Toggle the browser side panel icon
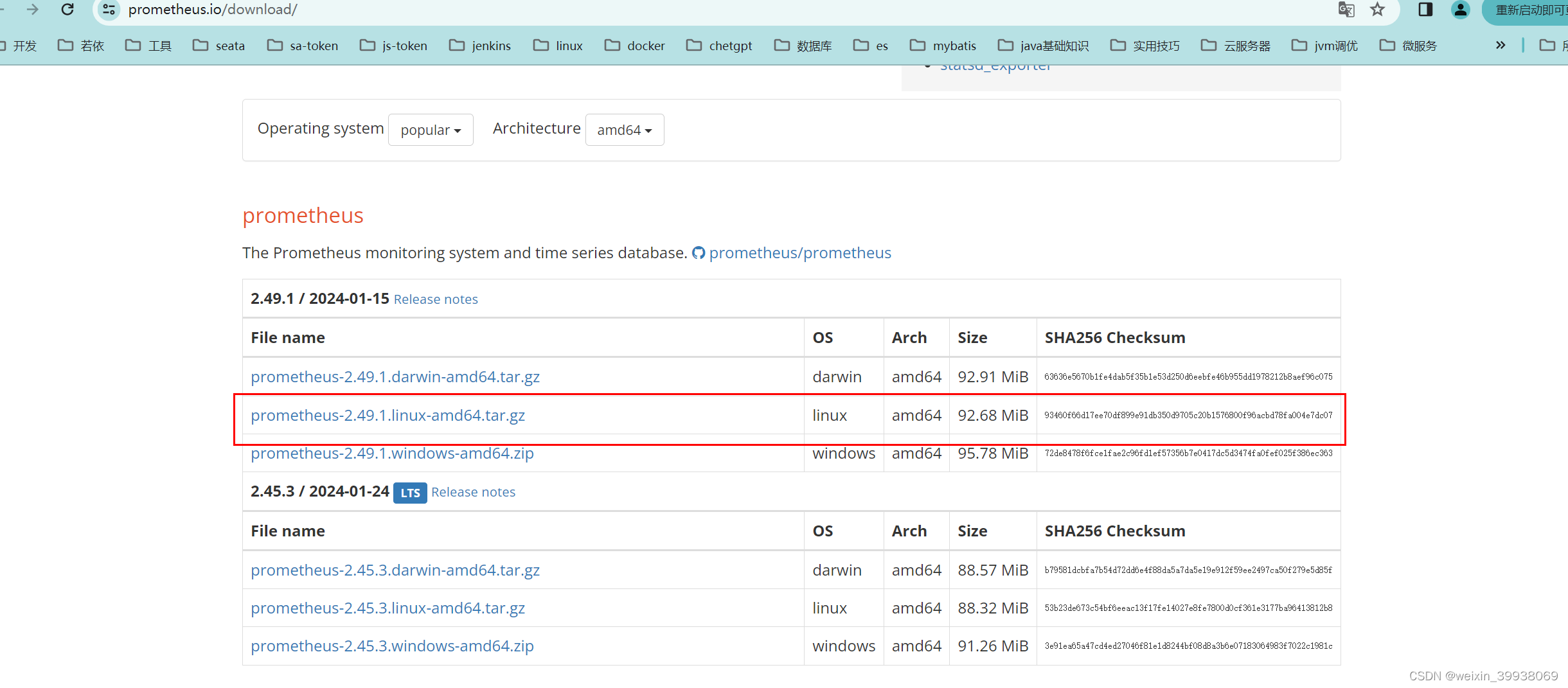 (x=1425, y=10)
